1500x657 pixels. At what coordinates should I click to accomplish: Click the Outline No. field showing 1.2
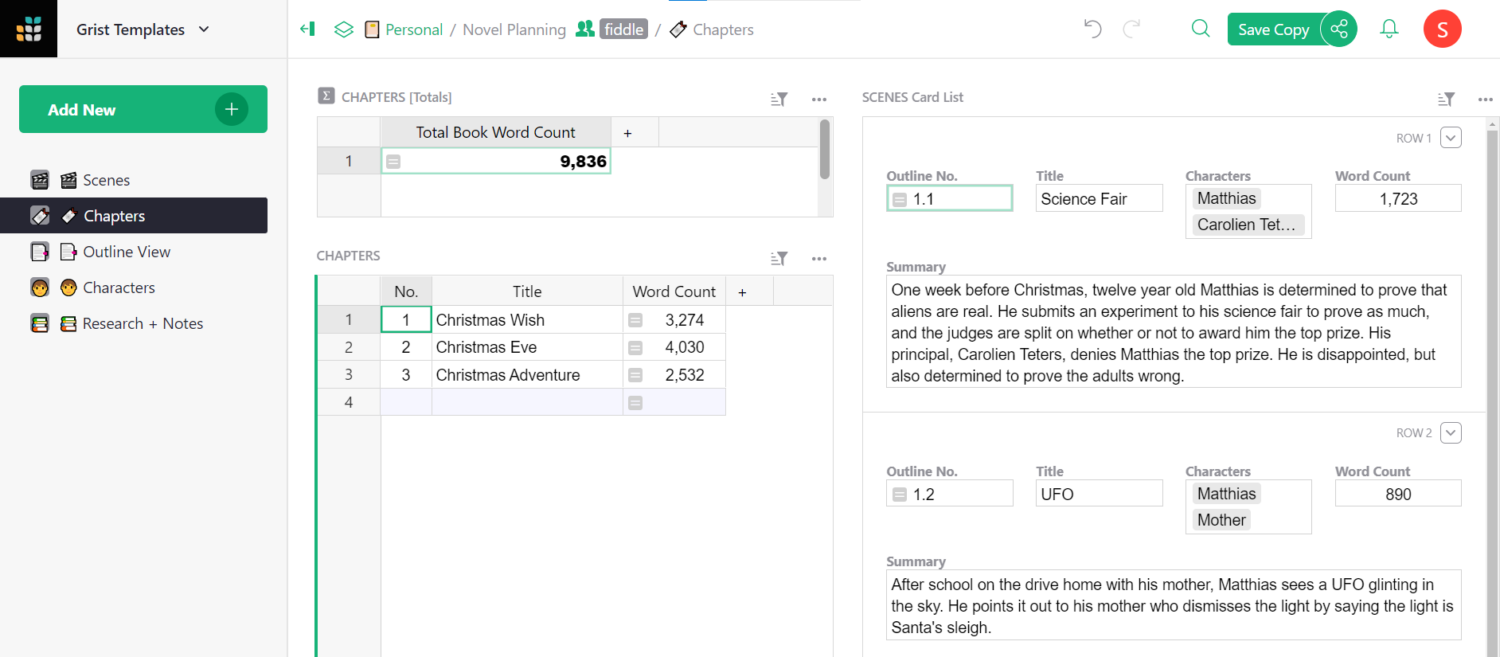pyautogui.click(x=949, y=494)
